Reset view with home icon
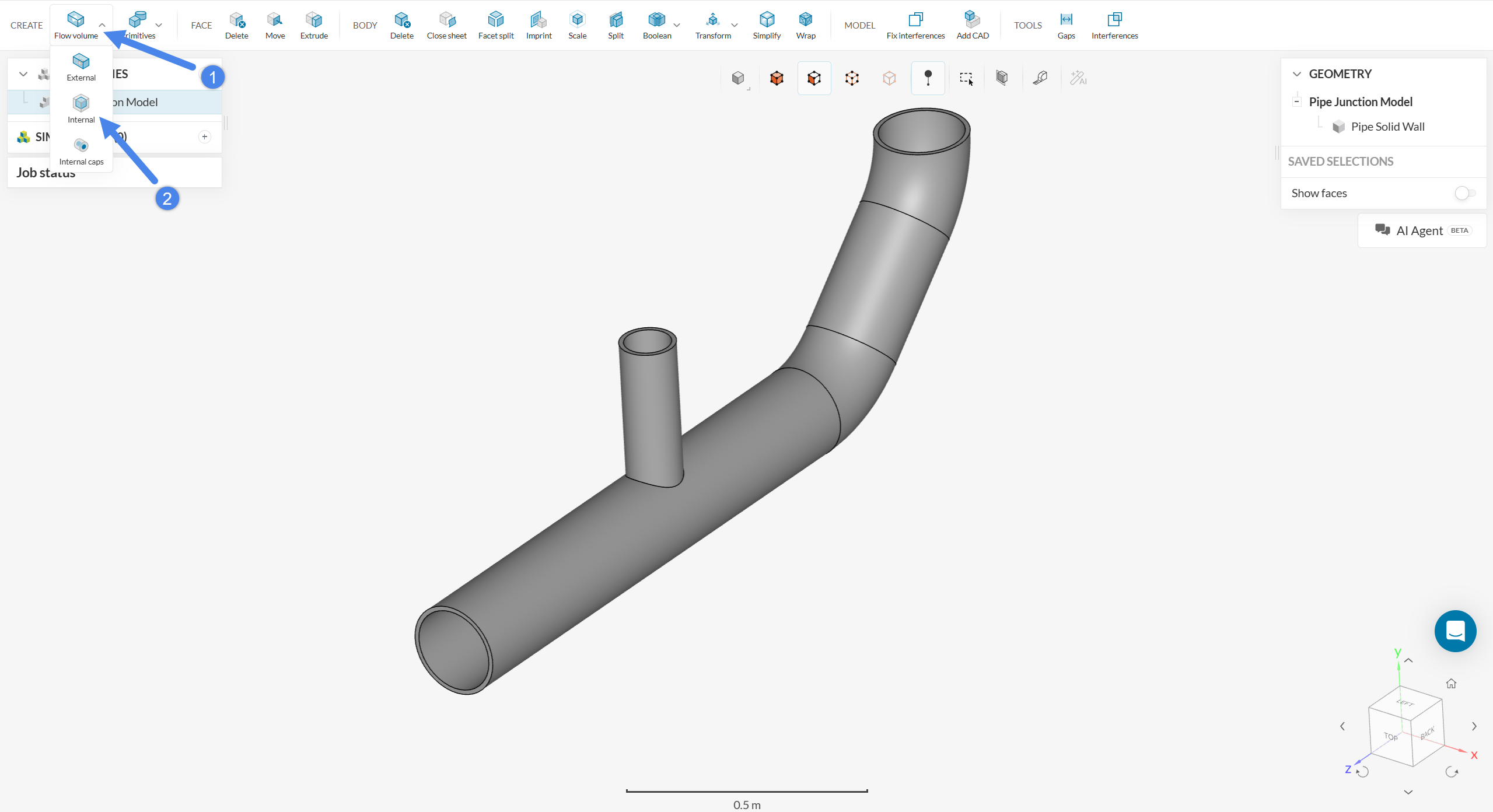 click(x=1451, y=684)
